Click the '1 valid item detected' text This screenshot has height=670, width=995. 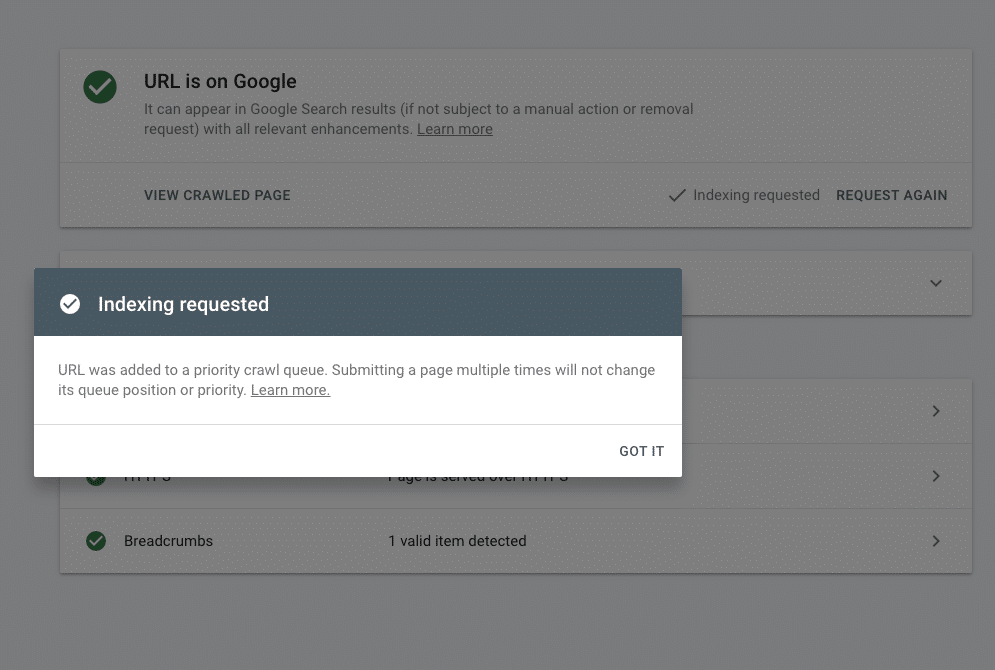457,541
